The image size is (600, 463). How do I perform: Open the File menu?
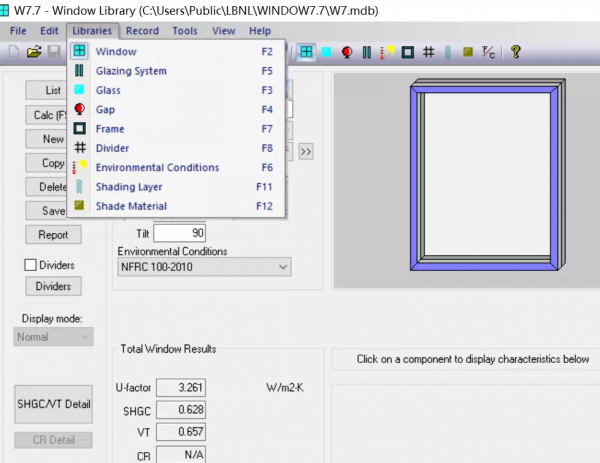[18, 31]
